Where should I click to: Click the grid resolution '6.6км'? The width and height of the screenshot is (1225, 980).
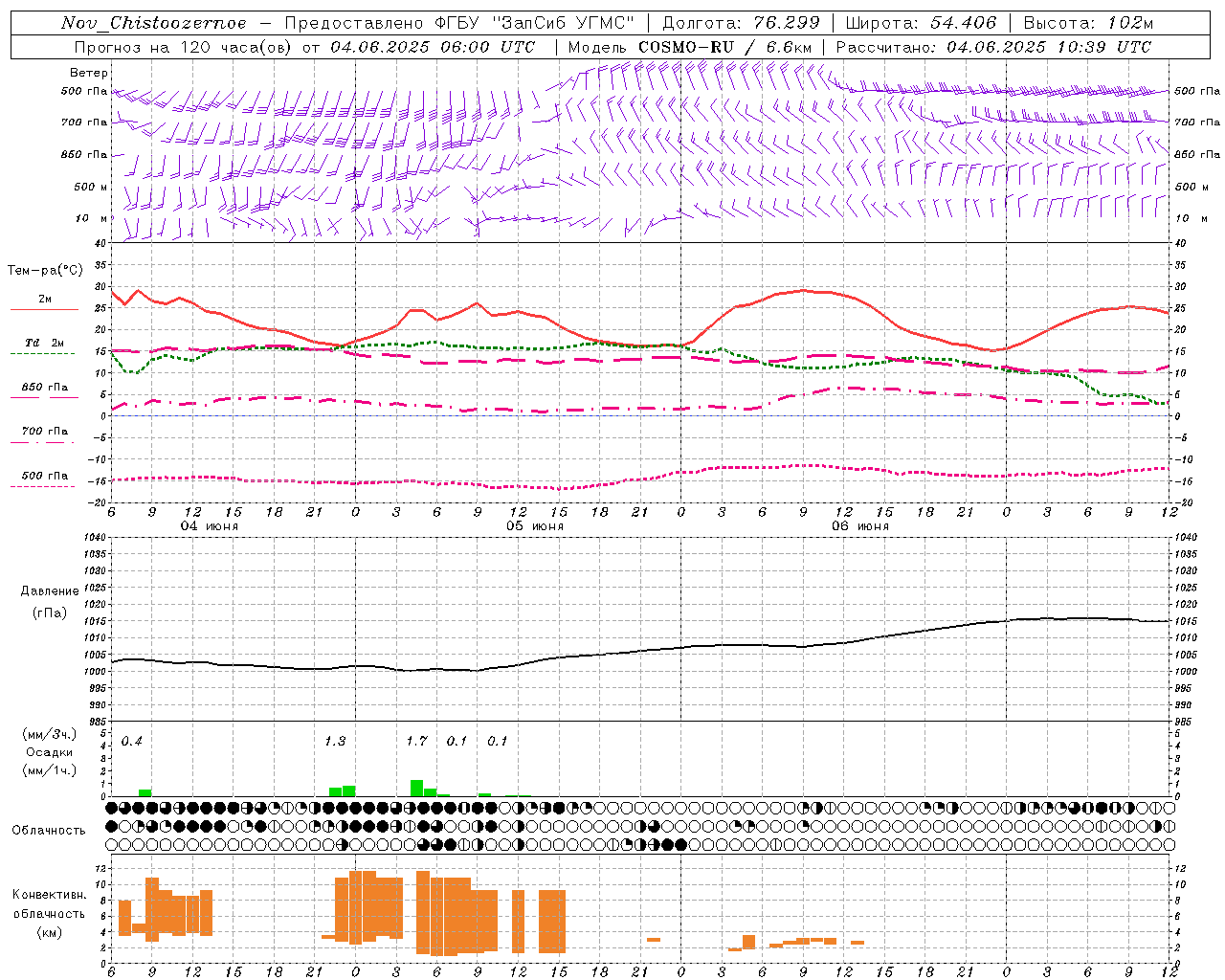789,47
